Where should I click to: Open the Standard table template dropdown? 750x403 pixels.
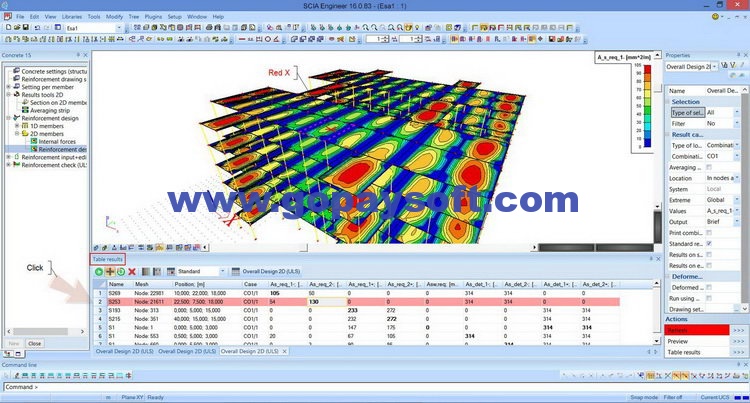222,272
